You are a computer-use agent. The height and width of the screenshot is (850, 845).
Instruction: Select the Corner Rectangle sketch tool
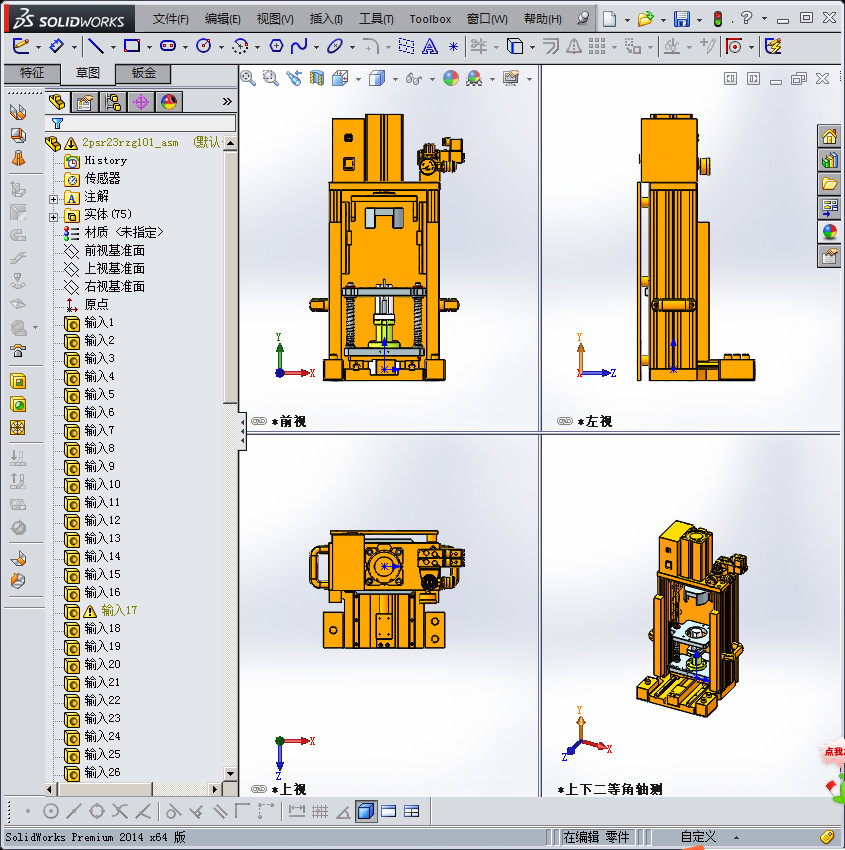(x=131, y=46)
